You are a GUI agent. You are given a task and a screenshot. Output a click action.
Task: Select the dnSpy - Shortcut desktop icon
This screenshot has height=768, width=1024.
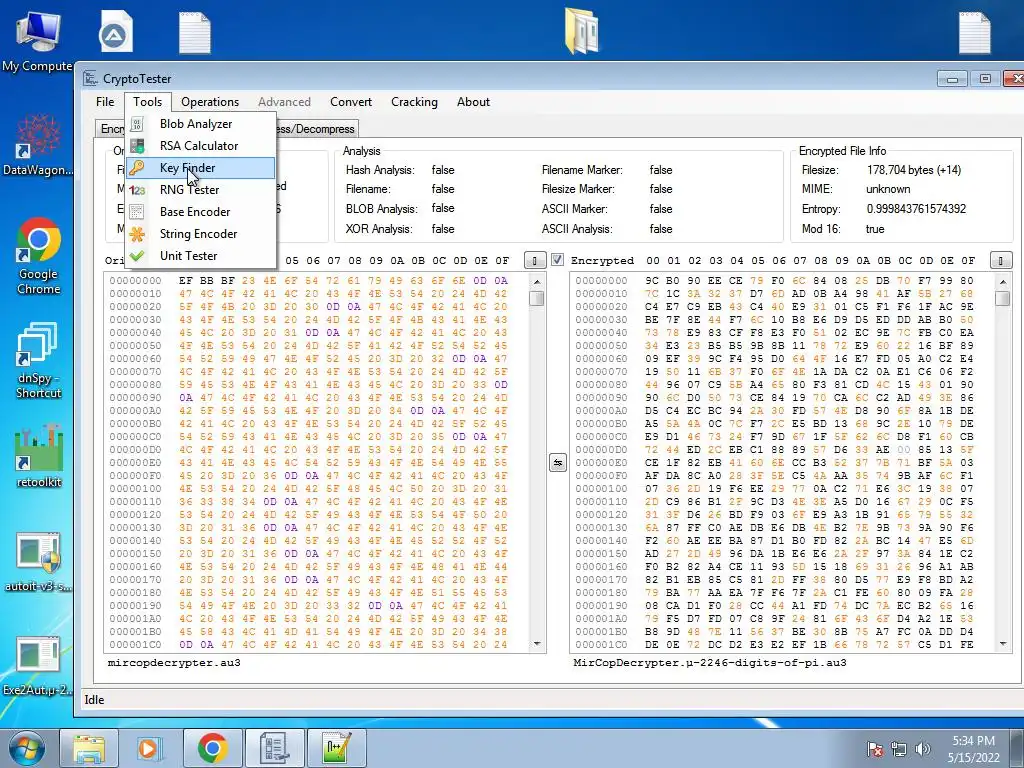(39, 360)
